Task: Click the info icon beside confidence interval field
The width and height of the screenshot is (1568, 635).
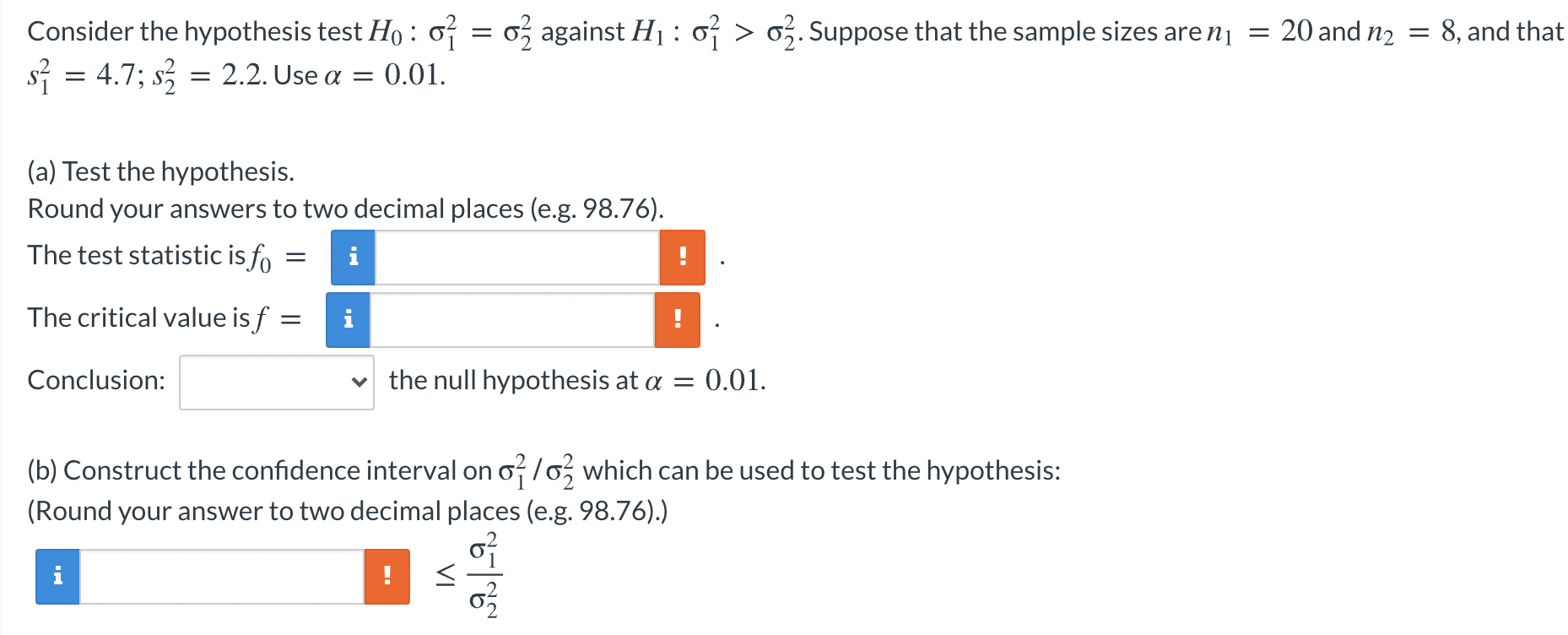Action: (x=57, y=577)
